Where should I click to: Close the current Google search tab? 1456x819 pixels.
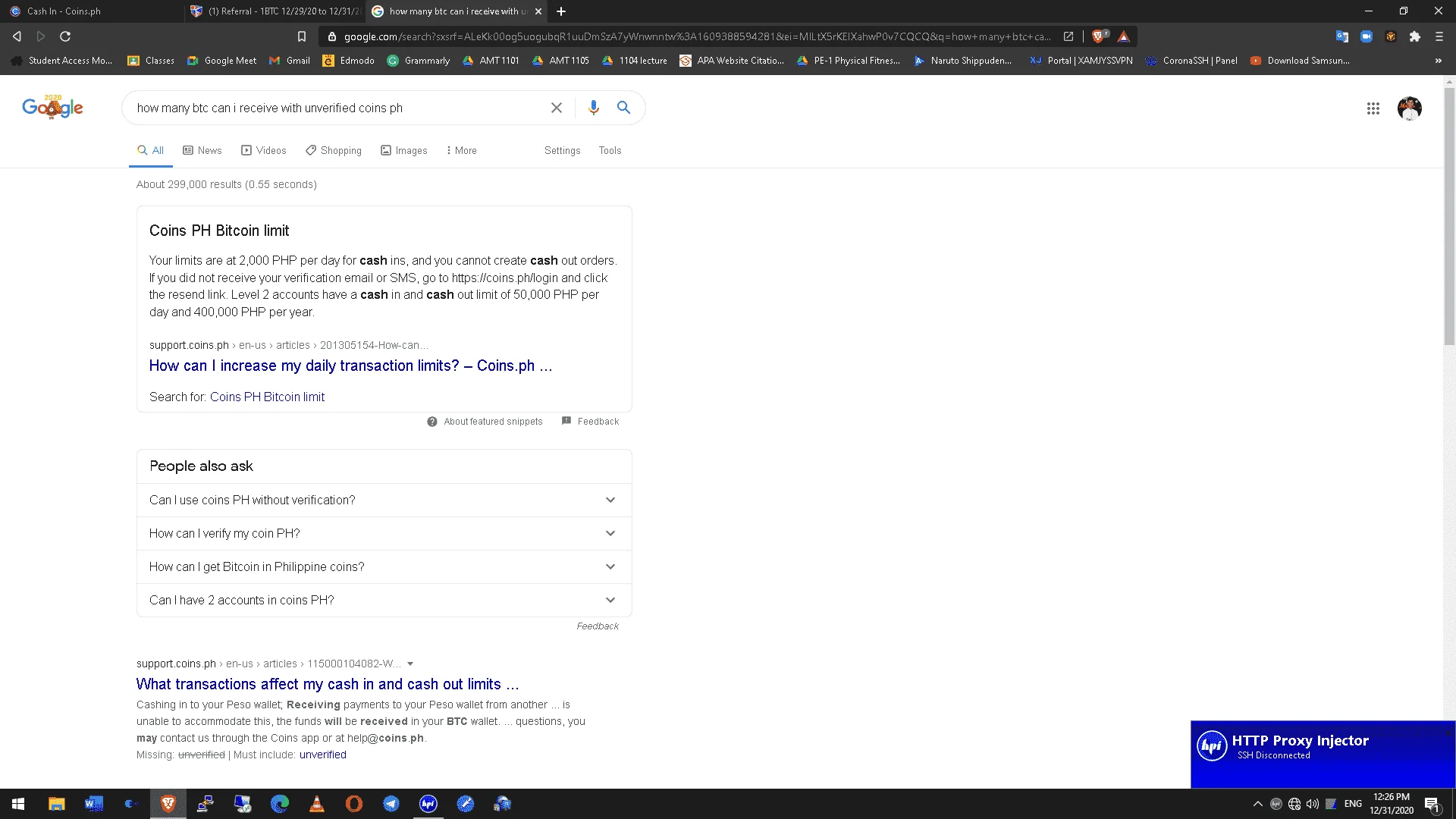pyautogui.click(x=538, y=11)
